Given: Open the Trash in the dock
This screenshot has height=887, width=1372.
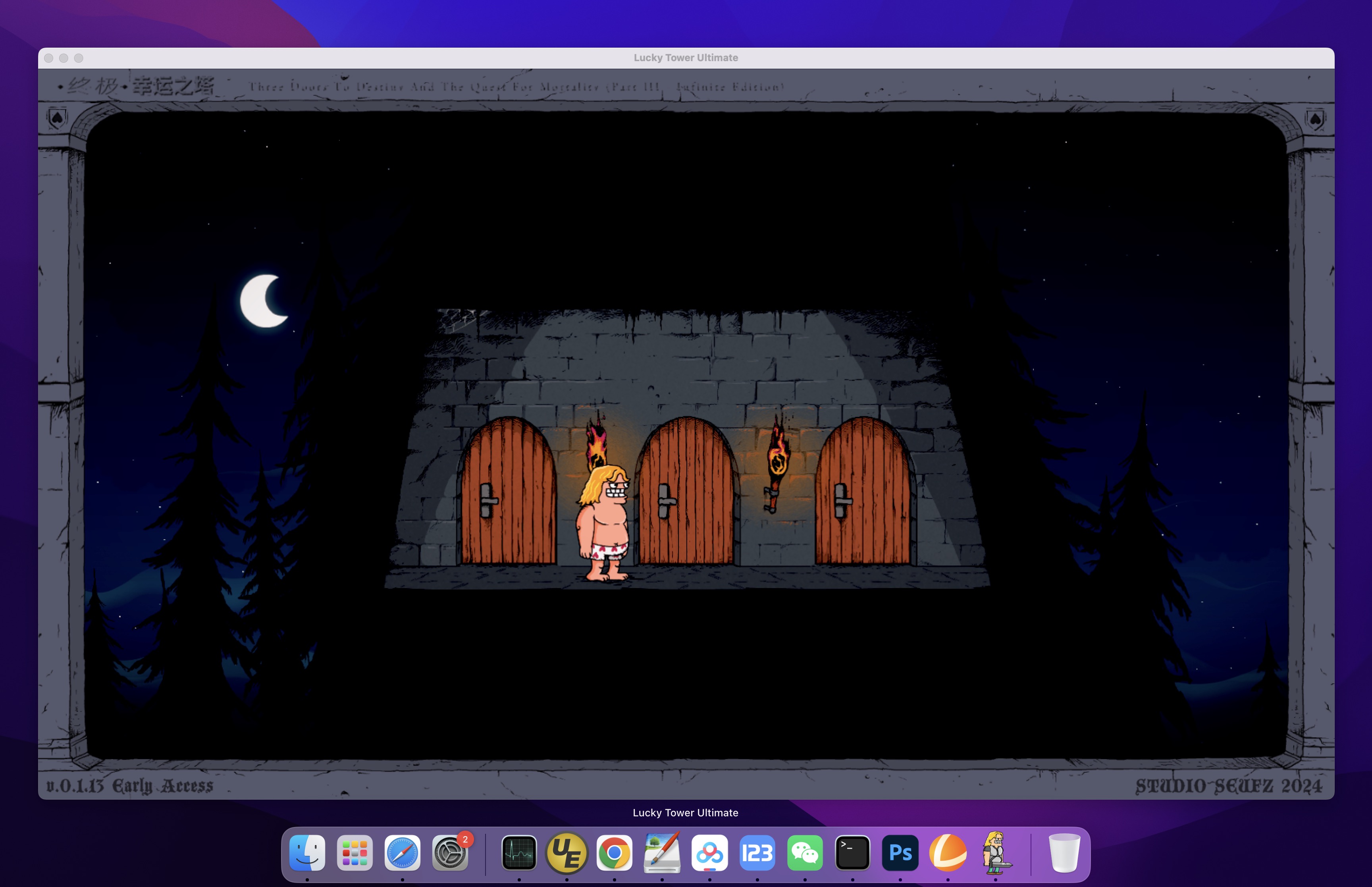Looking at the screenshot, I should 1064,852.
